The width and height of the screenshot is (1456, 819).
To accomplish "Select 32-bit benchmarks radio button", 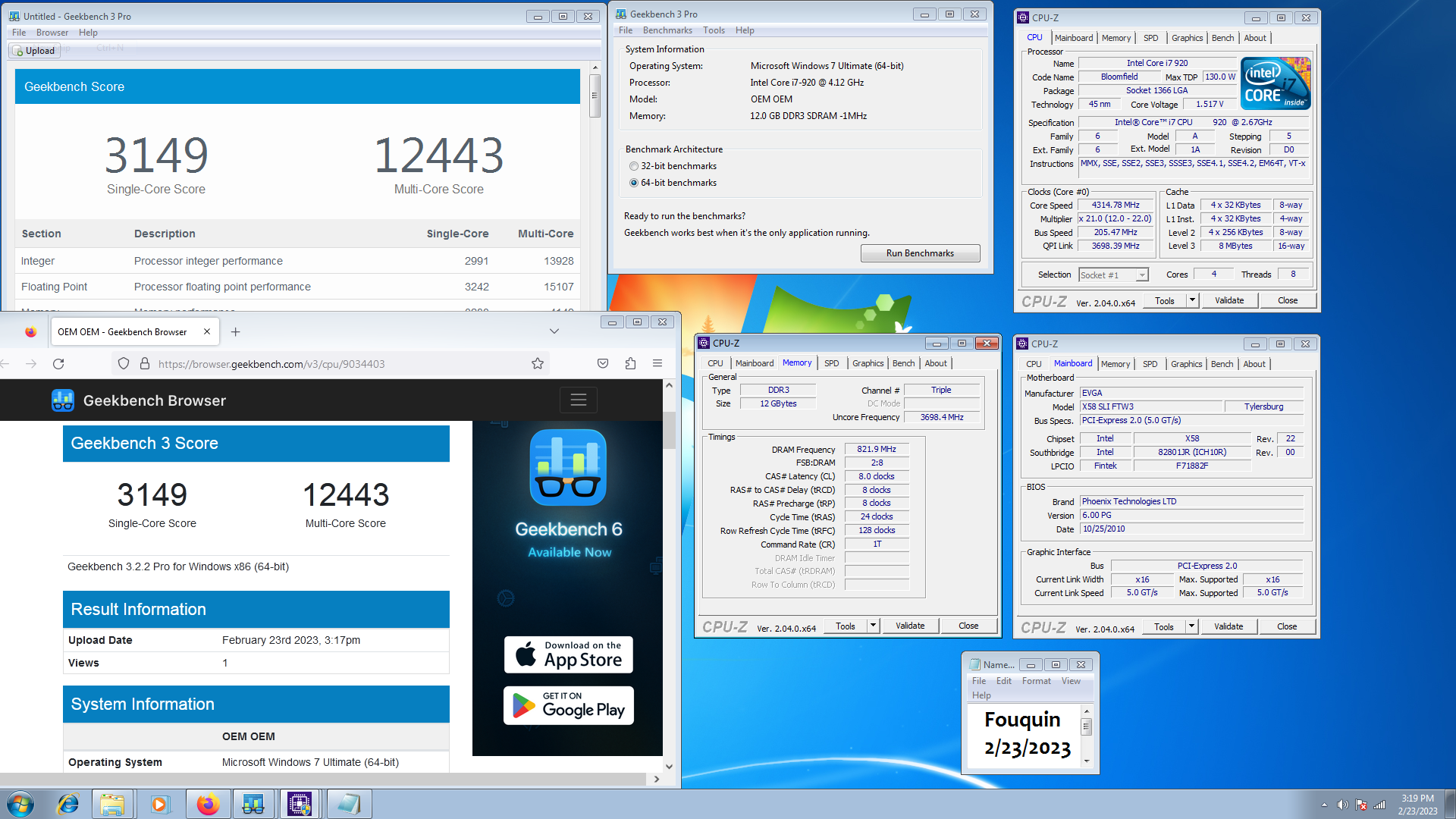I will 634,166.
